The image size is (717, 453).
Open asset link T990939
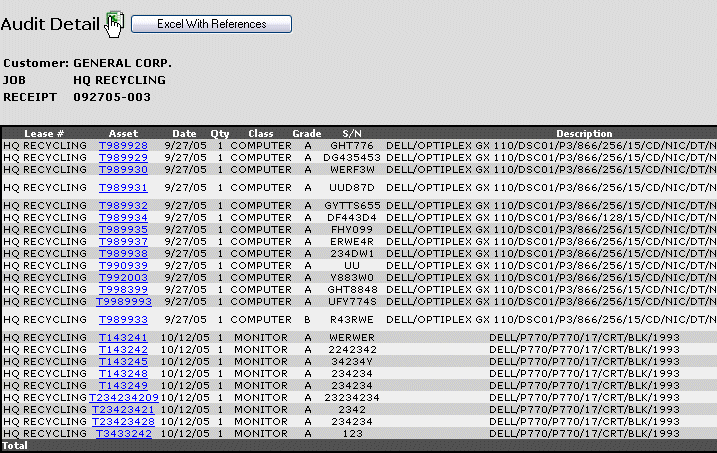[123, 266]
